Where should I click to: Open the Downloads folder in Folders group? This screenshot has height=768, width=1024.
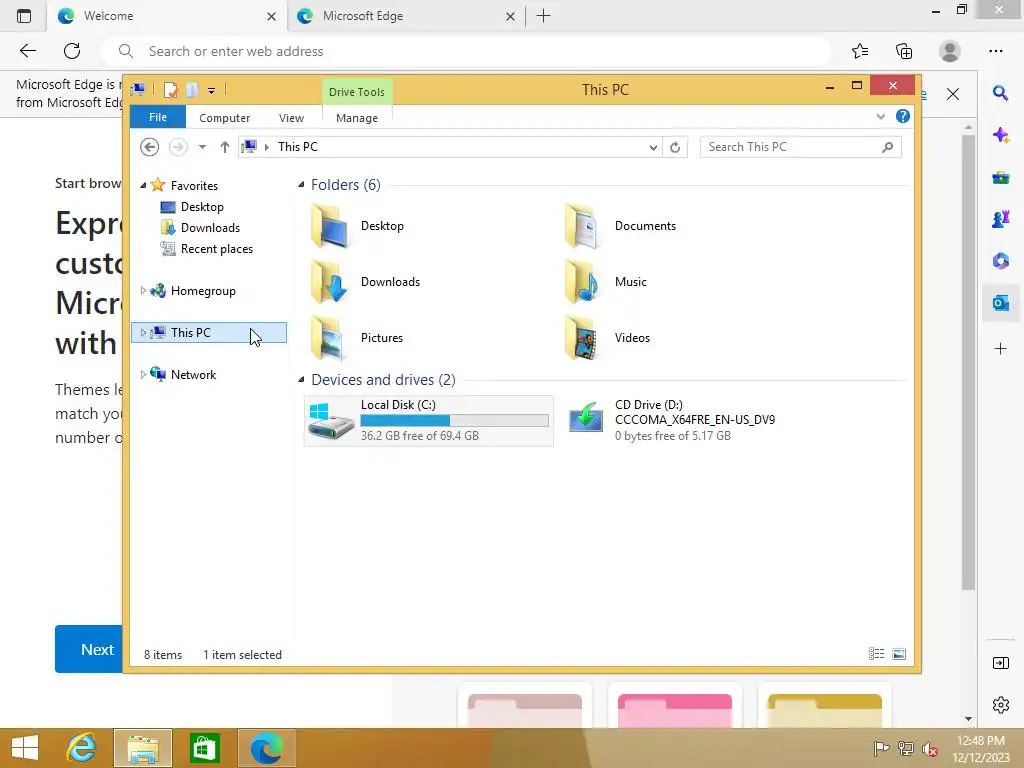(364, 282)
